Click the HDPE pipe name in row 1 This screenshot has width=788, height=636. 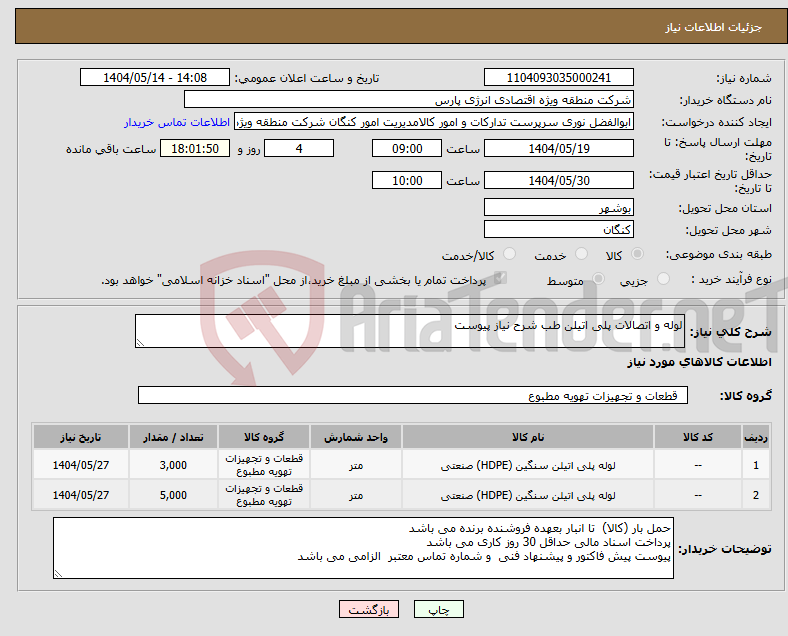click(528, 465)
